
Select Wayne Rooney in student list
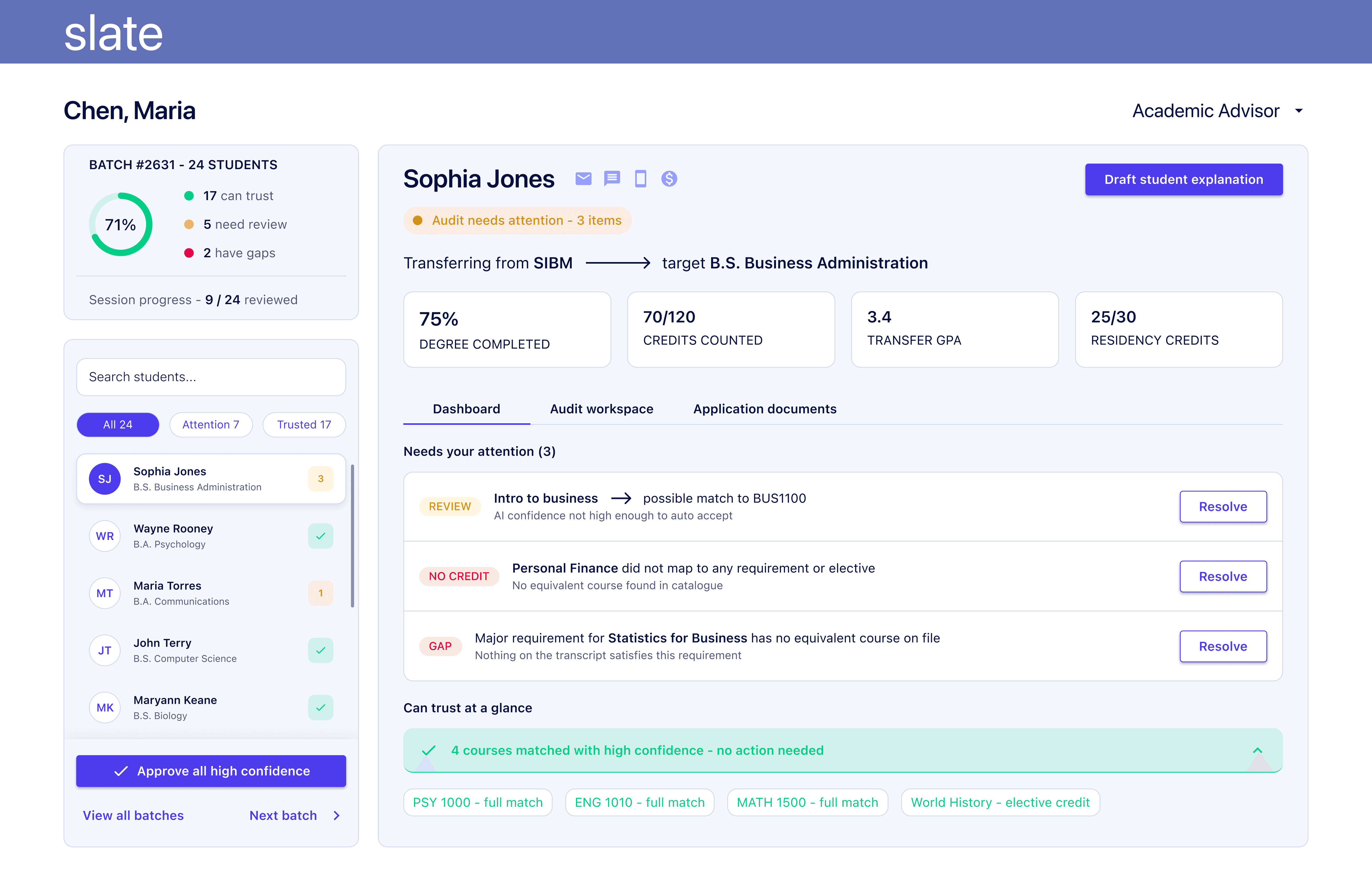pyautogui.click(x=211, y=536)
